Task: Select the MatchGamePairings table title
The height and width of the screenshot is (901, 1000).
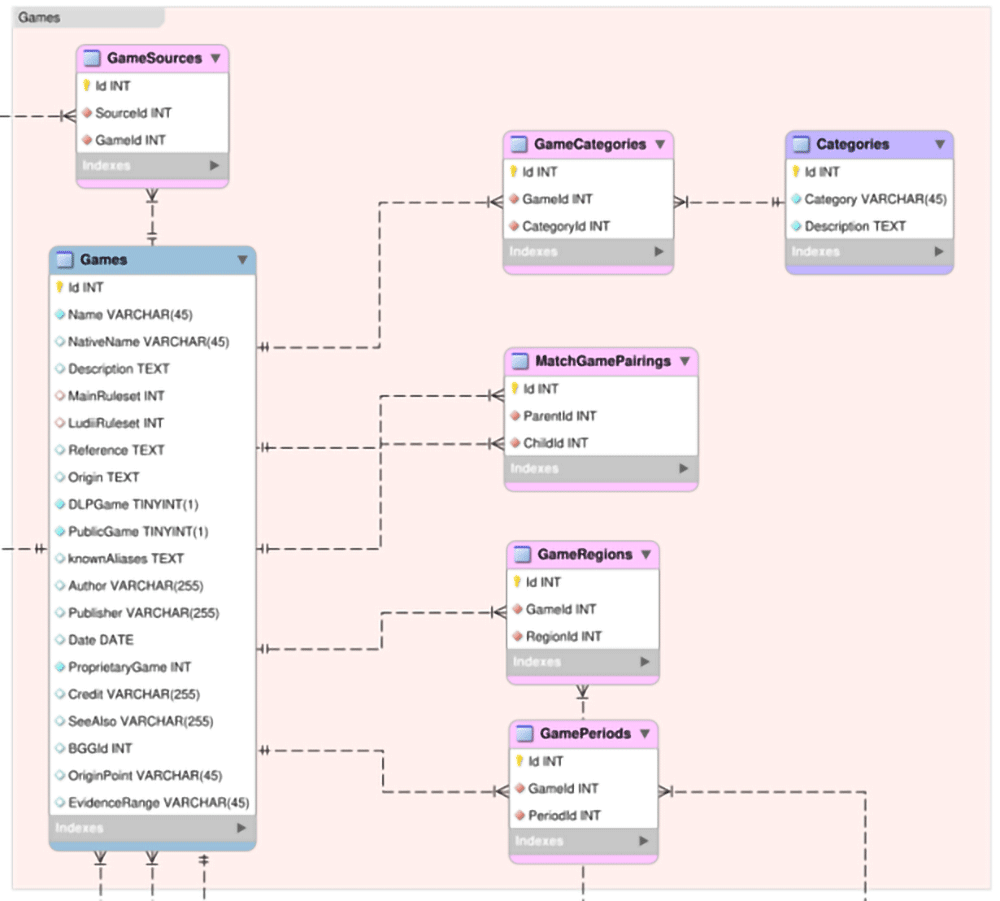Action: (603, 362)
